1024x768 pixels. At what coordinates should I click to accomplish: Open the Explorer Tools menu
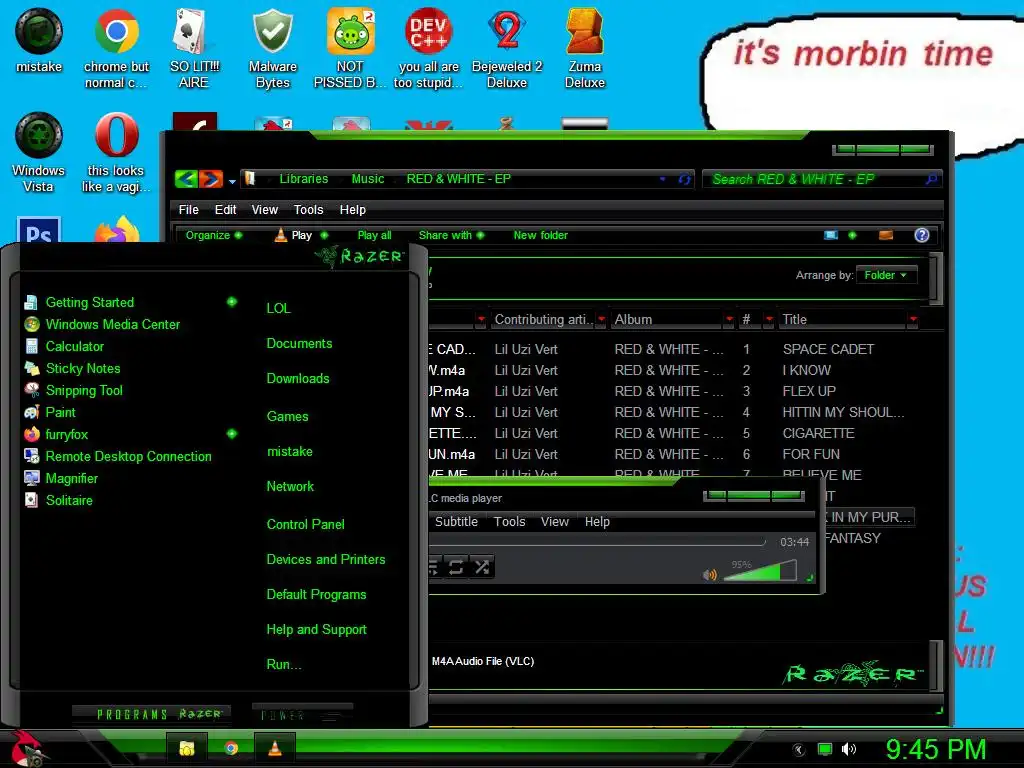(308, 210)
